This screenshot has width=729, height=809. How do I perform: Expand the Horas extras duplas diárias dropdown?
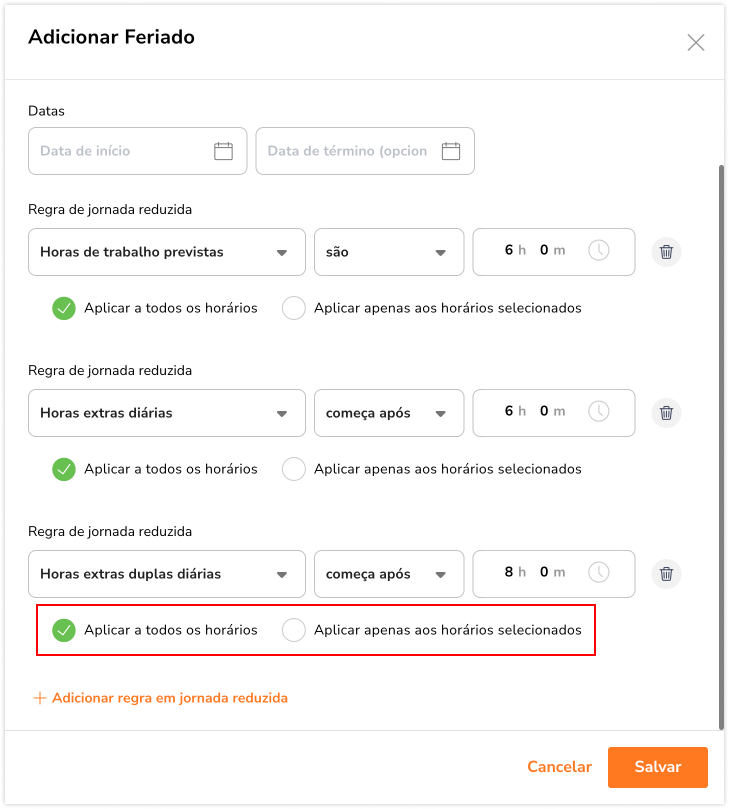167,574
